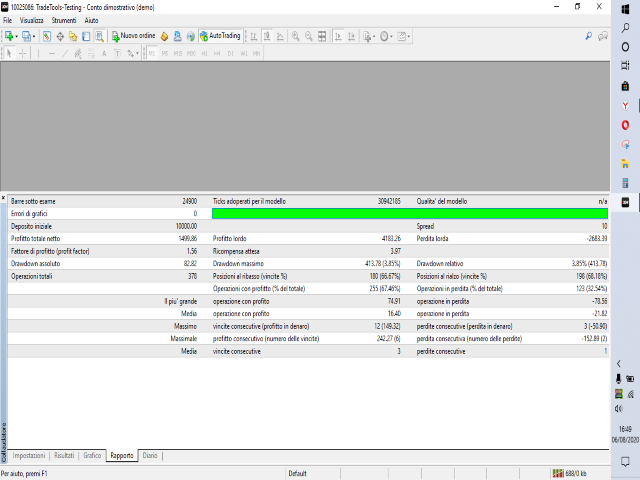The width and height of the screenshot is (640, 480).
Task: Open the Aiuto menu
Action: [x=91, y=20]
